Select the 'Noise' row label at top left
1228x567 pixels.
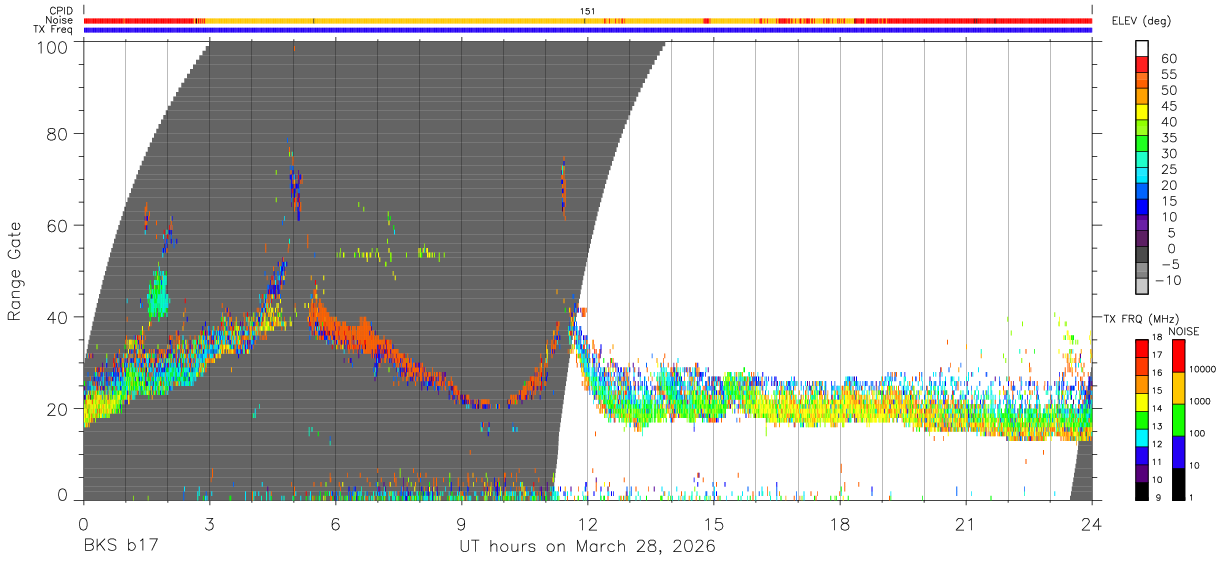click(x=60, y=20)
